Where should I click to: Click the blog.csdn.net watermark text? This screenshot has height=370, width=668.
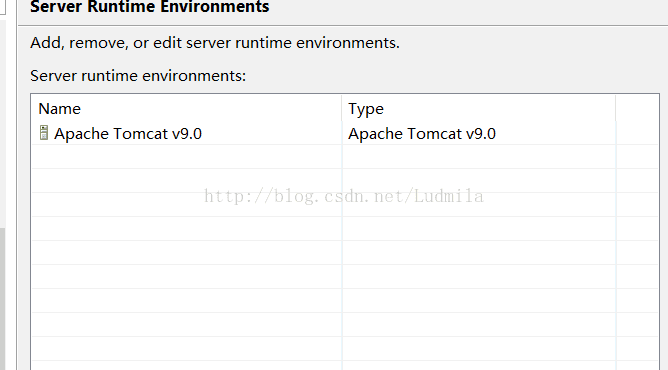click(344, 196)
